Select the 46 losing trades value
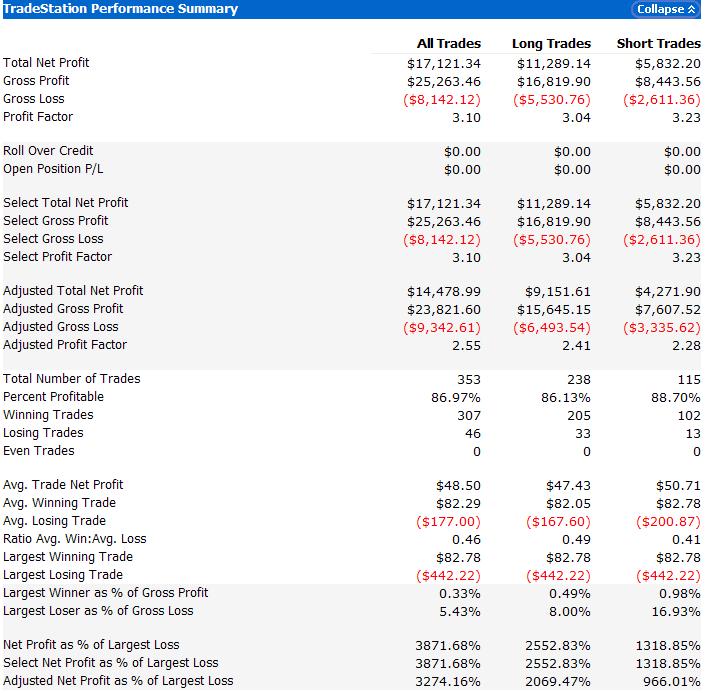Viewport: 717px width, 693px height. 473,433
